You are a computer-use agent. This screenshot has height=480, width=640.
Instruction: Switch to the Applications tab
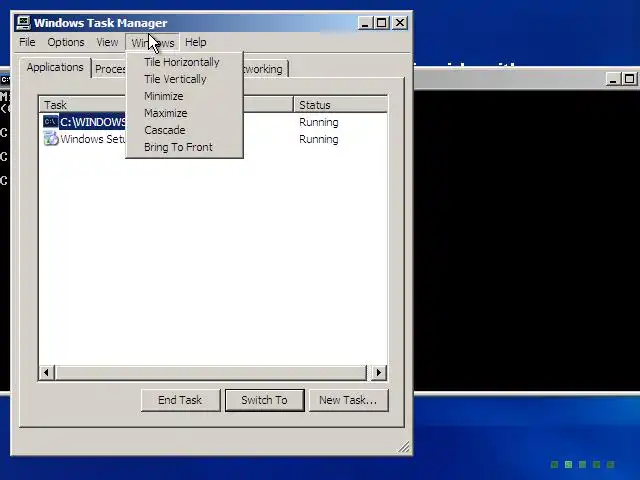pos(55,67)
